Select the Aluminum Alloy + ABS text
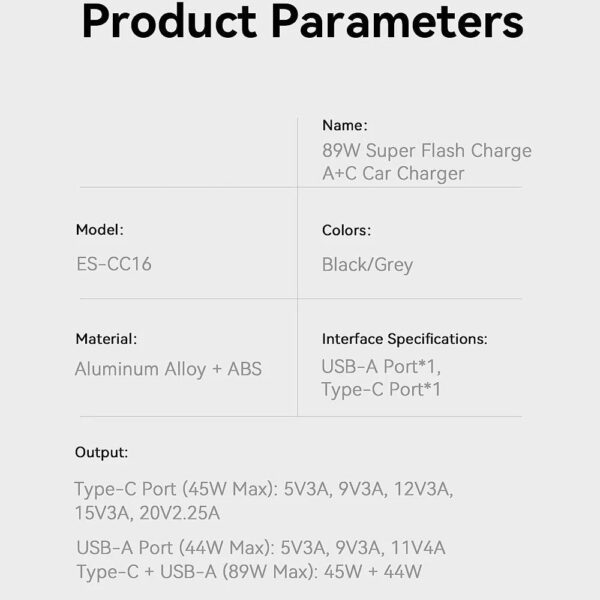Image resolution: width=600 pixels, height=600 pixels. point(168,370)
